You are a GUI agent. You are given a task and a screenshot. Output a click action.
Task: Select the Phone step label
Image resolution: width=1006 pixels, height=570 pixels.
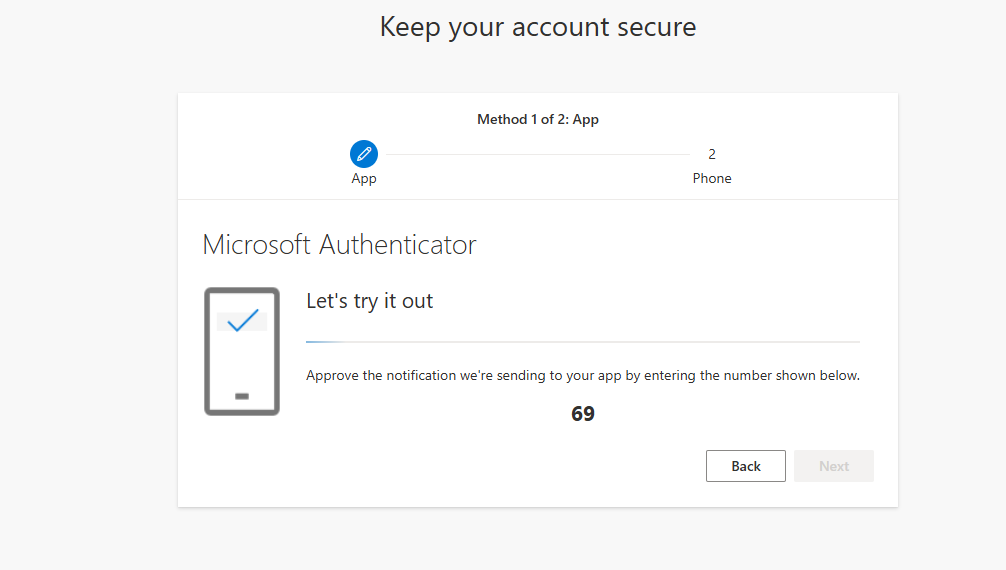(x=712, y=178)
